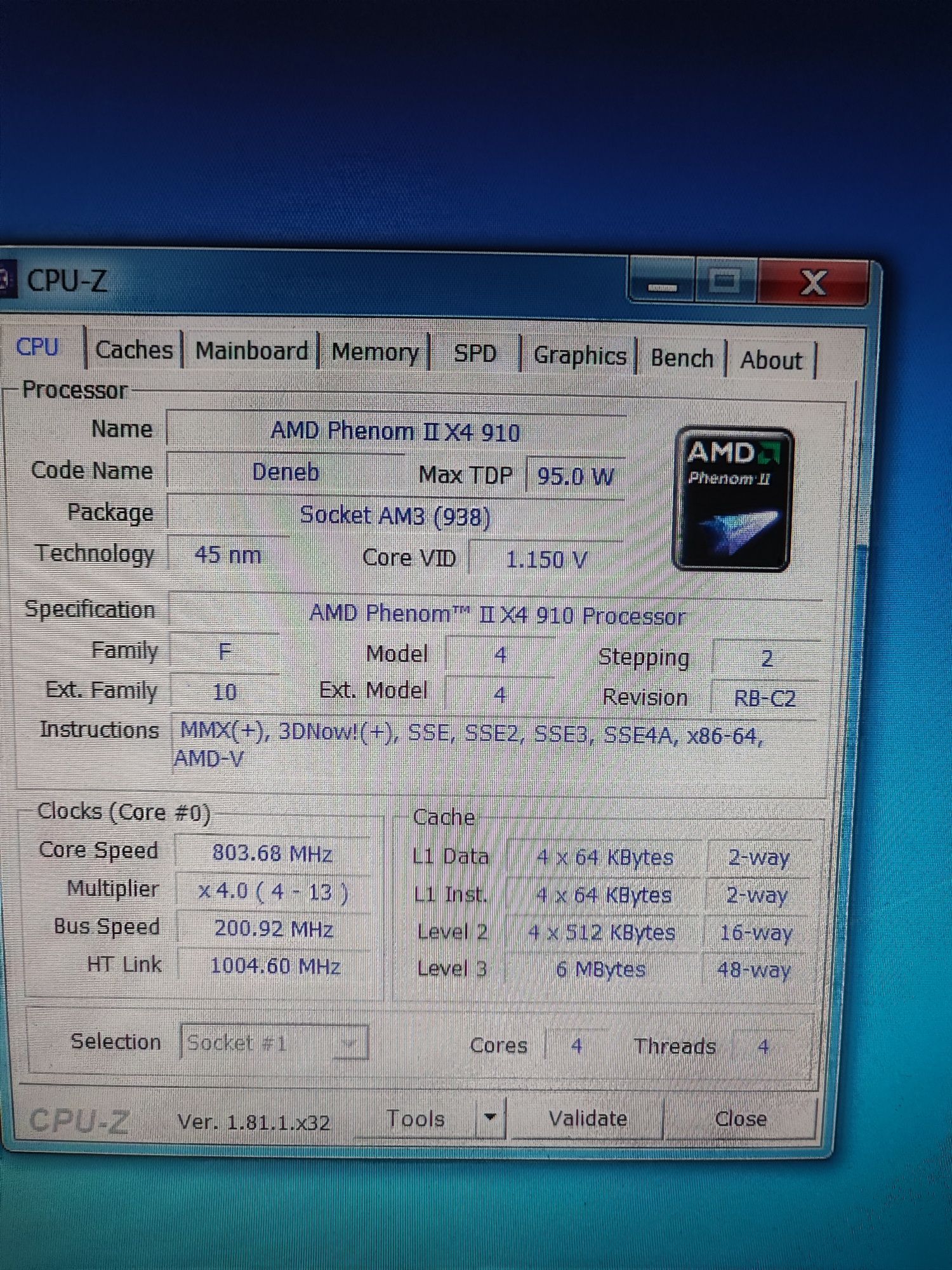Click the Close button
The width and height of the screenshot is (952, 1270).
click(x=740, y=1119)
